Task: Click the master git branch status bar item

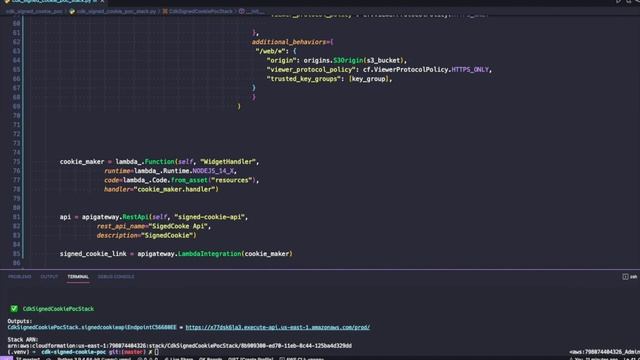Action: 28,359
